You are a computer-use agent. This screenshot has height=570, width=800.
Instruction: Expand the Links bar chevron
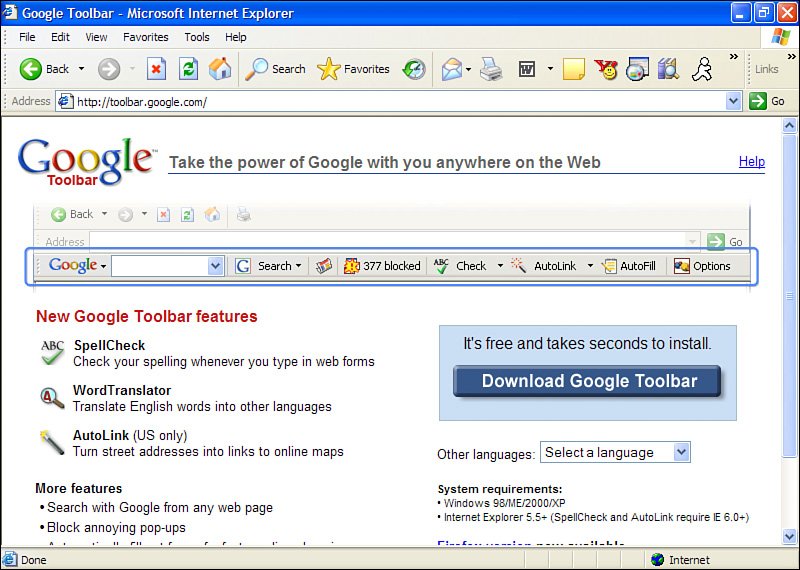(791, 57)
